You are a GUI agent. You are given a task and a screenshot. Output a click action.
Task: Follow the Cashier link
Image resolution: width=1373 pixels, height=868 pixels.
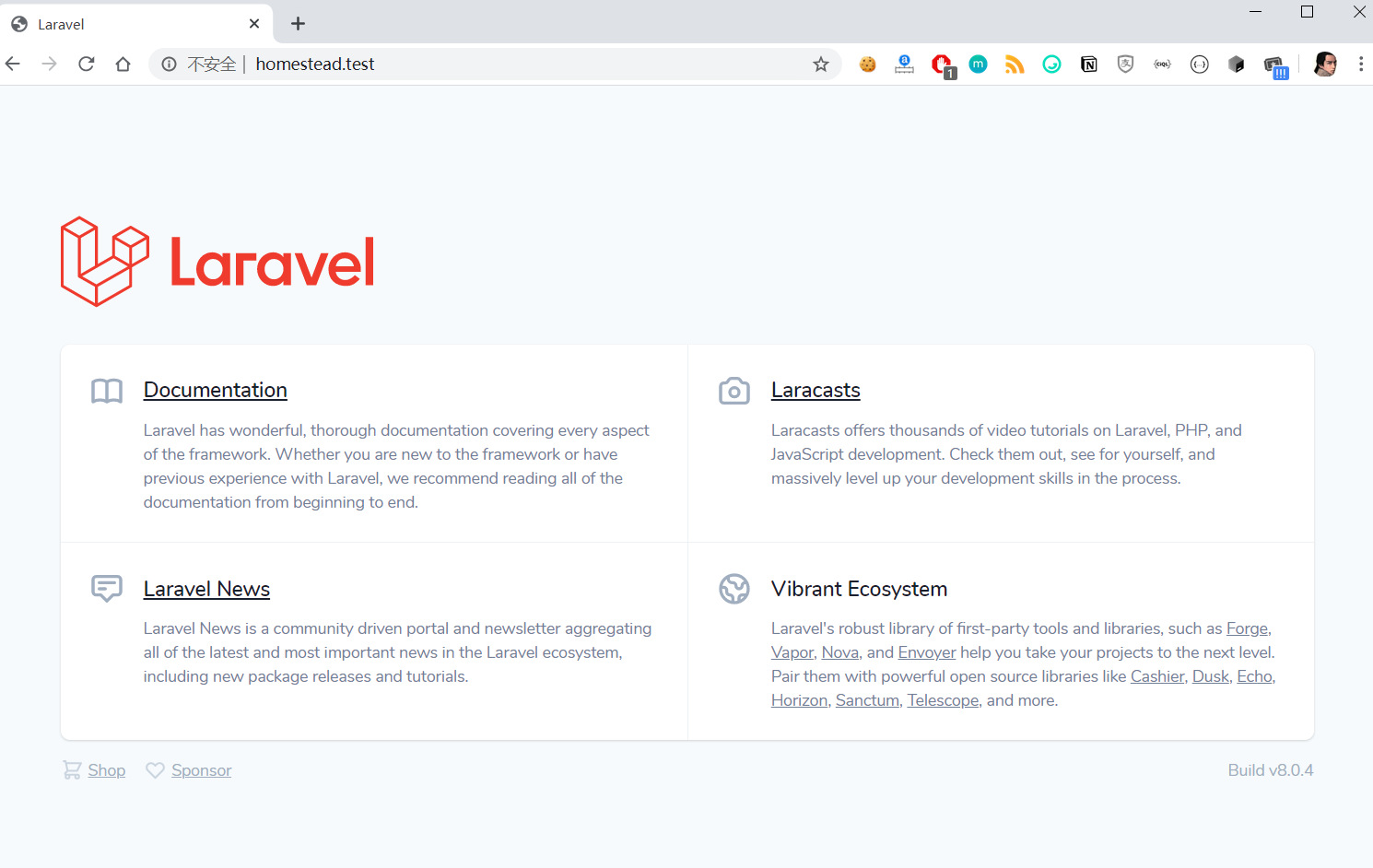coord(1157,676)
